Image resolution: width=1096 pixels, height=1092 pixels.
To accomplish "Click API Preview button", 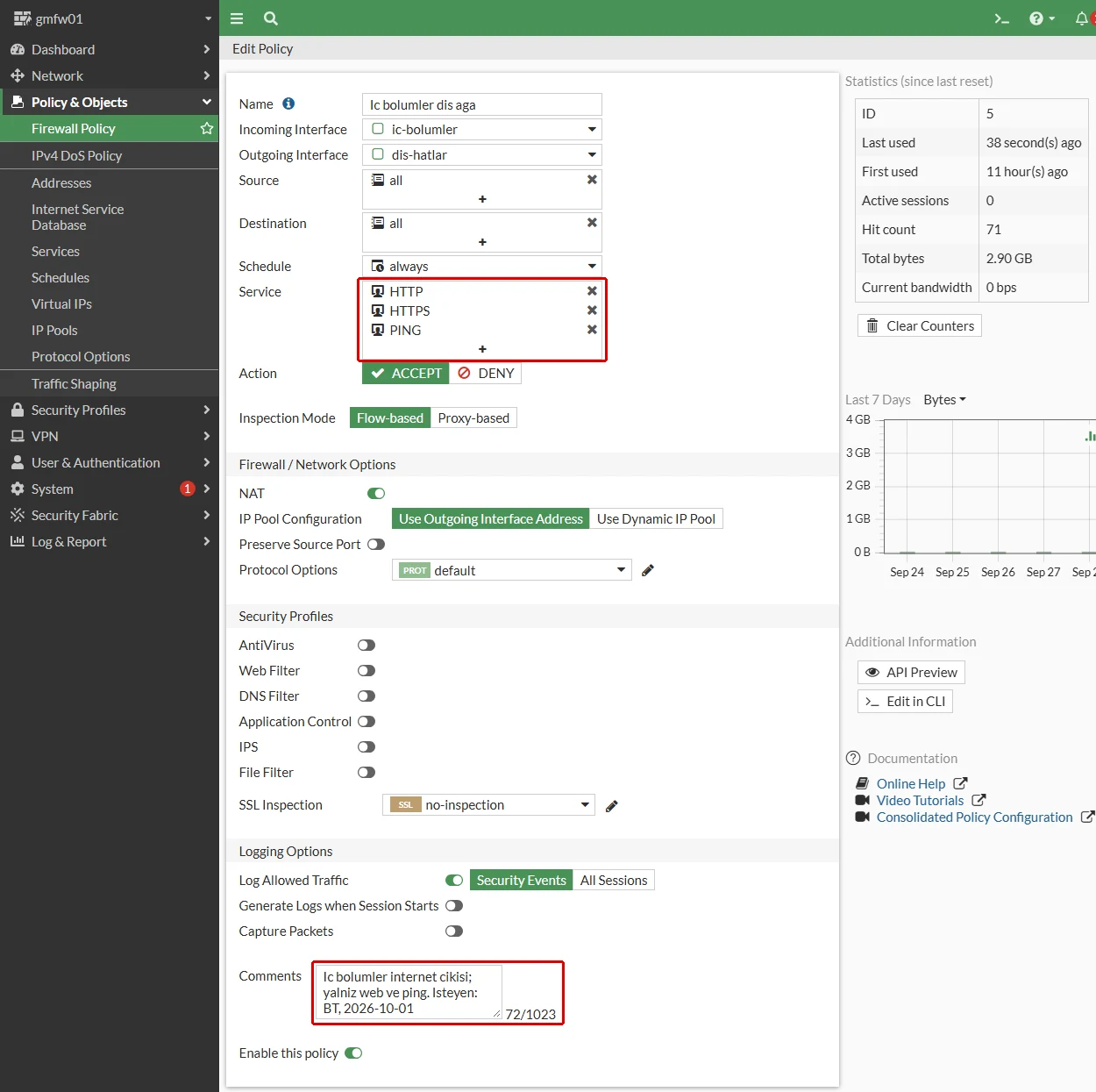I will [911, 673].
